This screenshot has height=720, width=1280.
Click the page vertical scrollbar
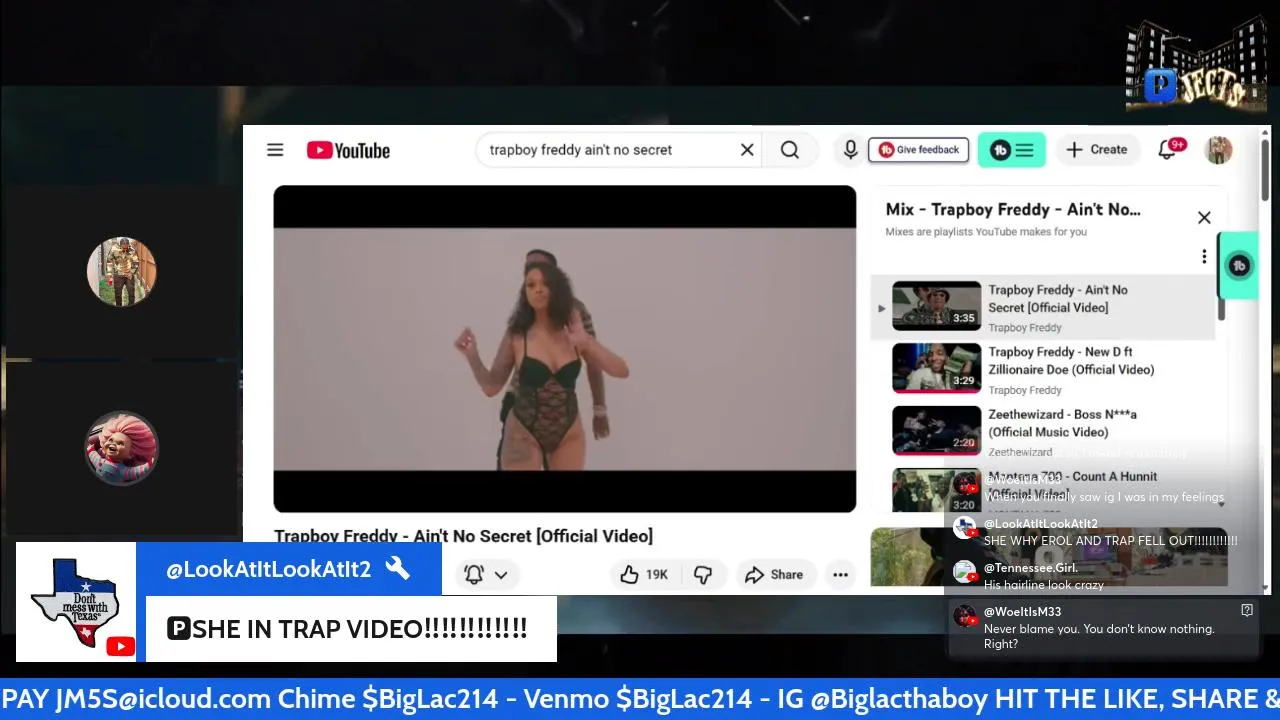click(1265, 170)
